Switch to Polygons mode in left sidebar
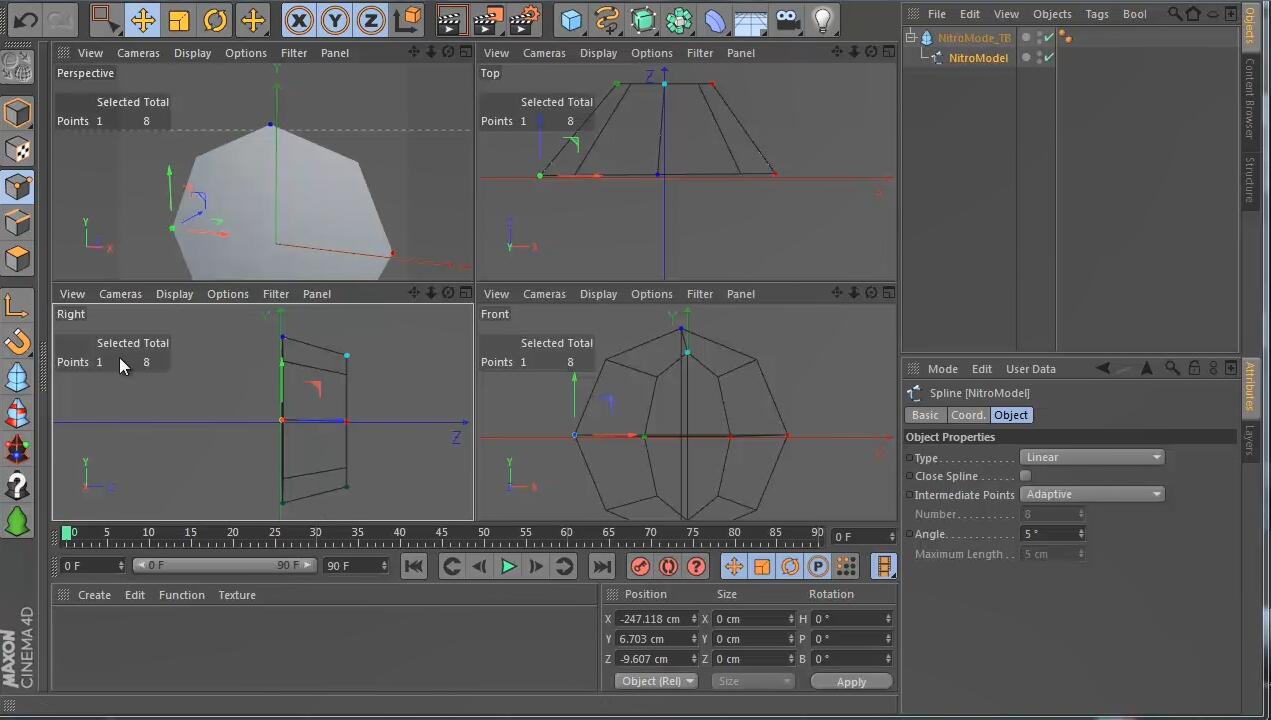This screenshot has height=720, width=1271. 17,259
